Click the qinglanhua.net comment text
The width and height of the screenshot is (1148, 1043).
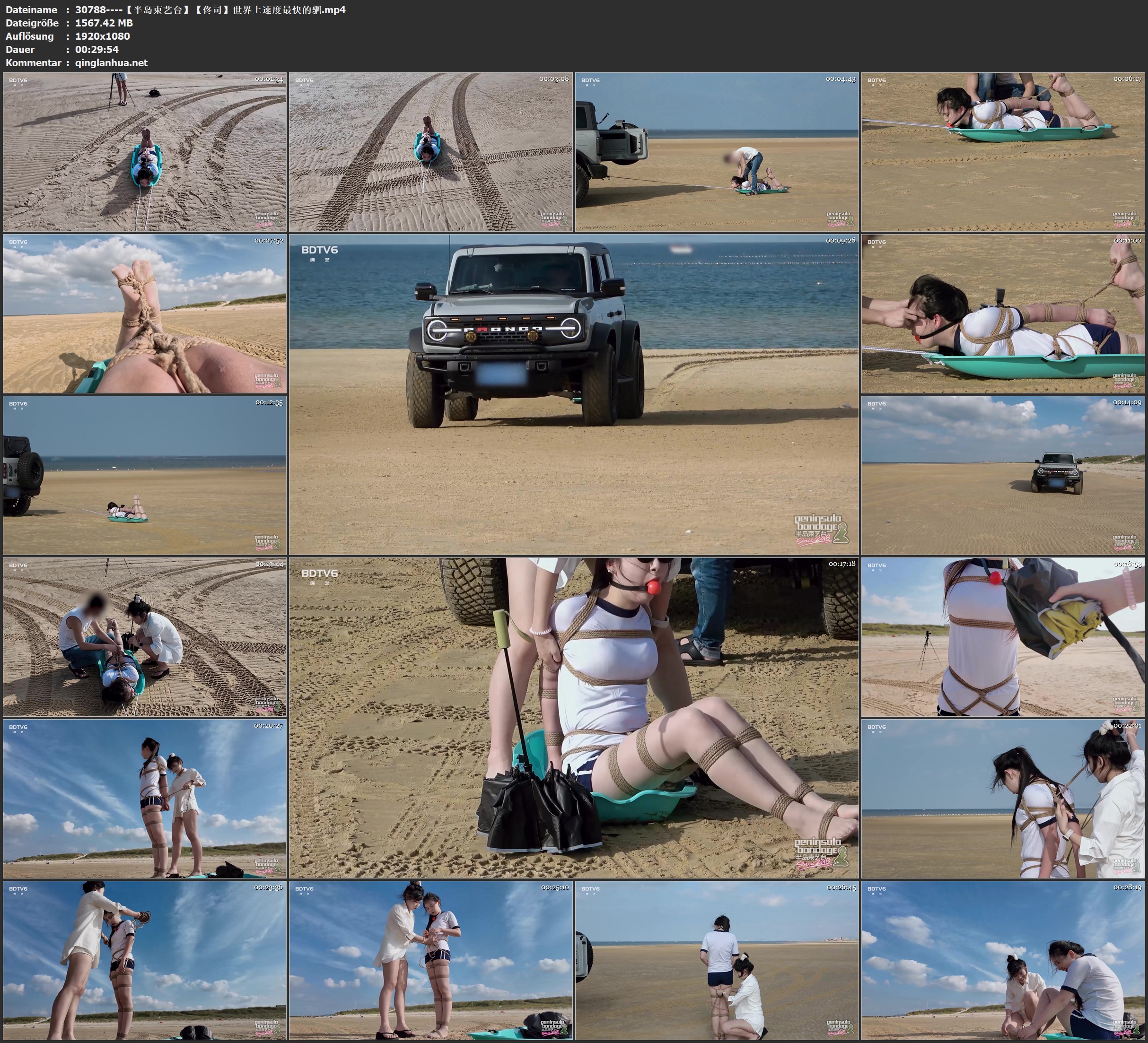(x=111, y=62)
